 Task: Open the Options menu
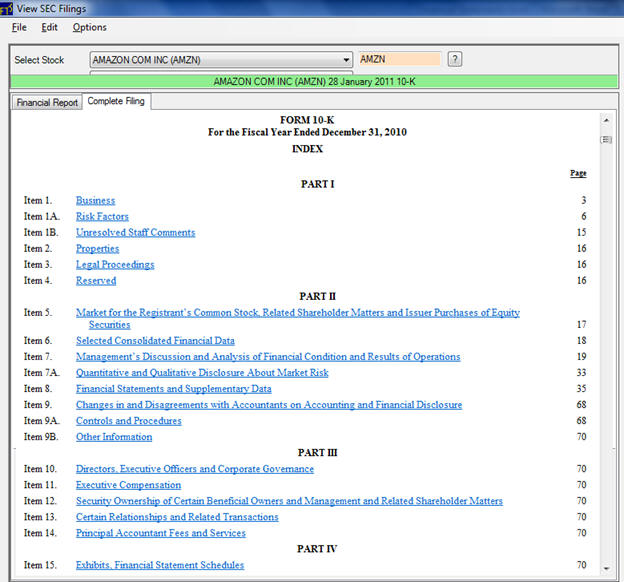(90, 27)
